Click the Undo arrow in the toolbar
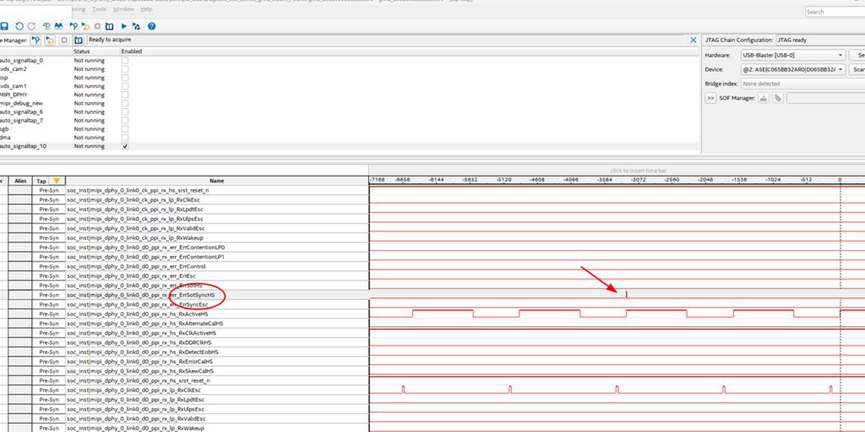The height and width of the screenshot is (432, 865). [x=19, y=26]
